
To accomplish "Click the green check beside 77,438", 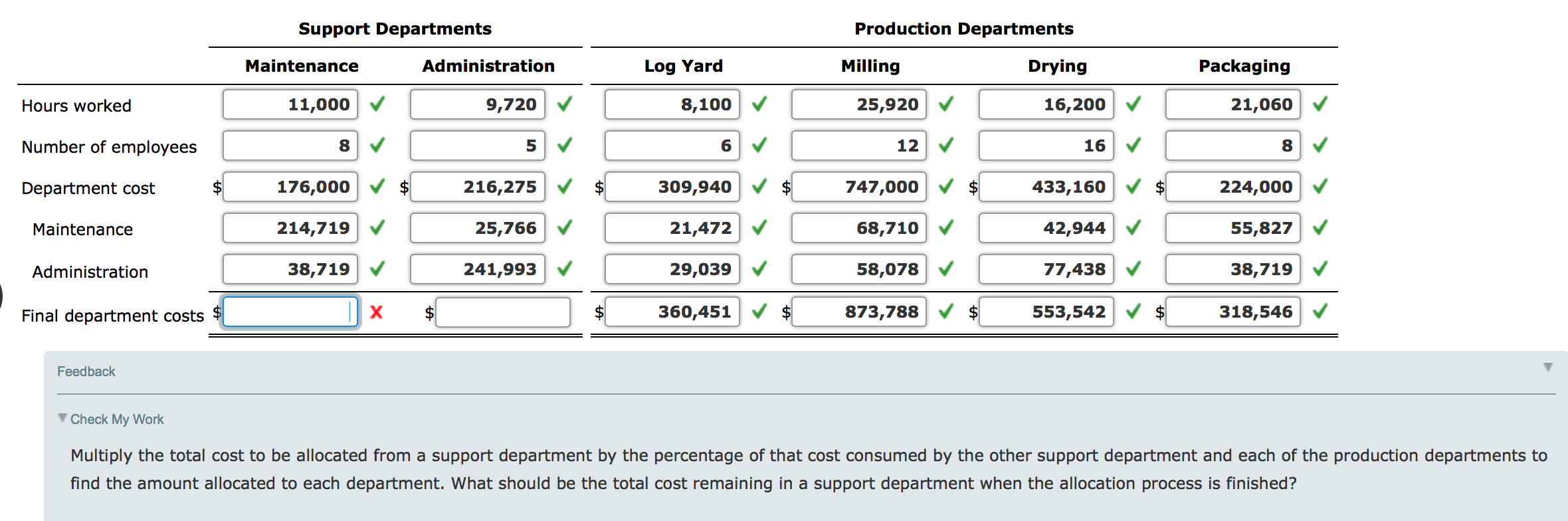I will click(x=1133, y=268).
